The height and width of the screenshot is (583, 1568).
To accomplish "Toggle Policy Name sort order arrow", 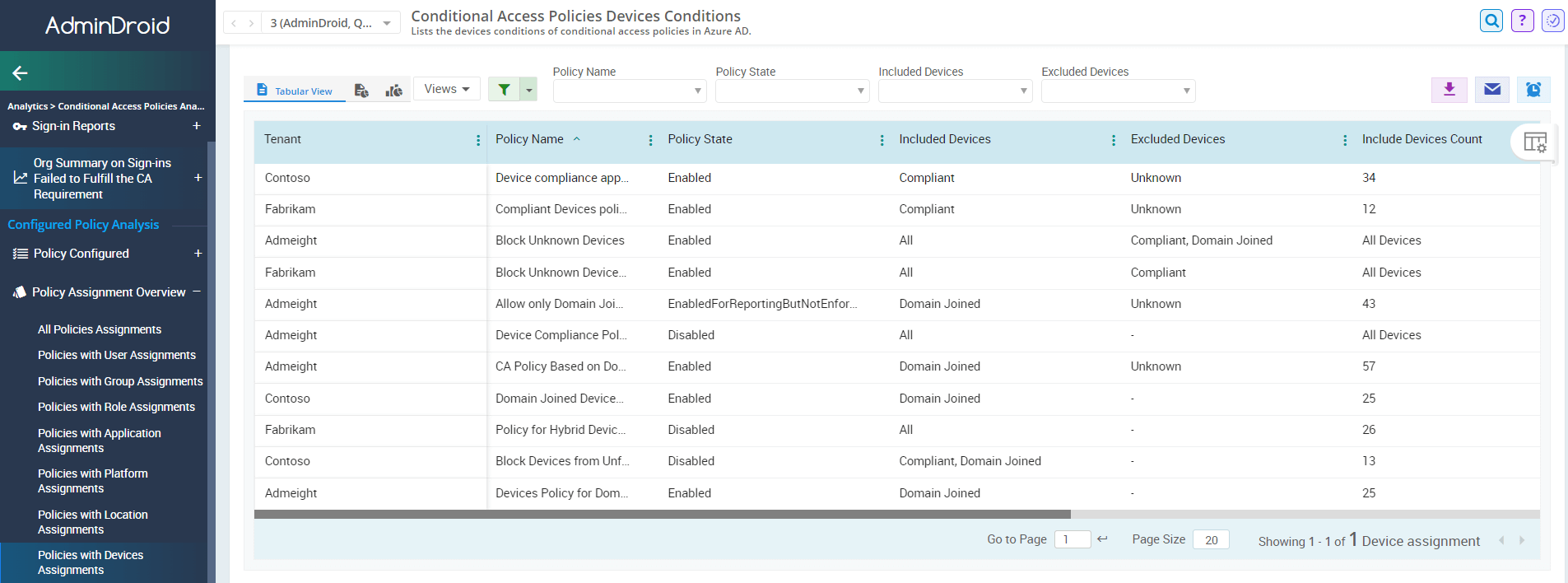I will coord(577,138).
